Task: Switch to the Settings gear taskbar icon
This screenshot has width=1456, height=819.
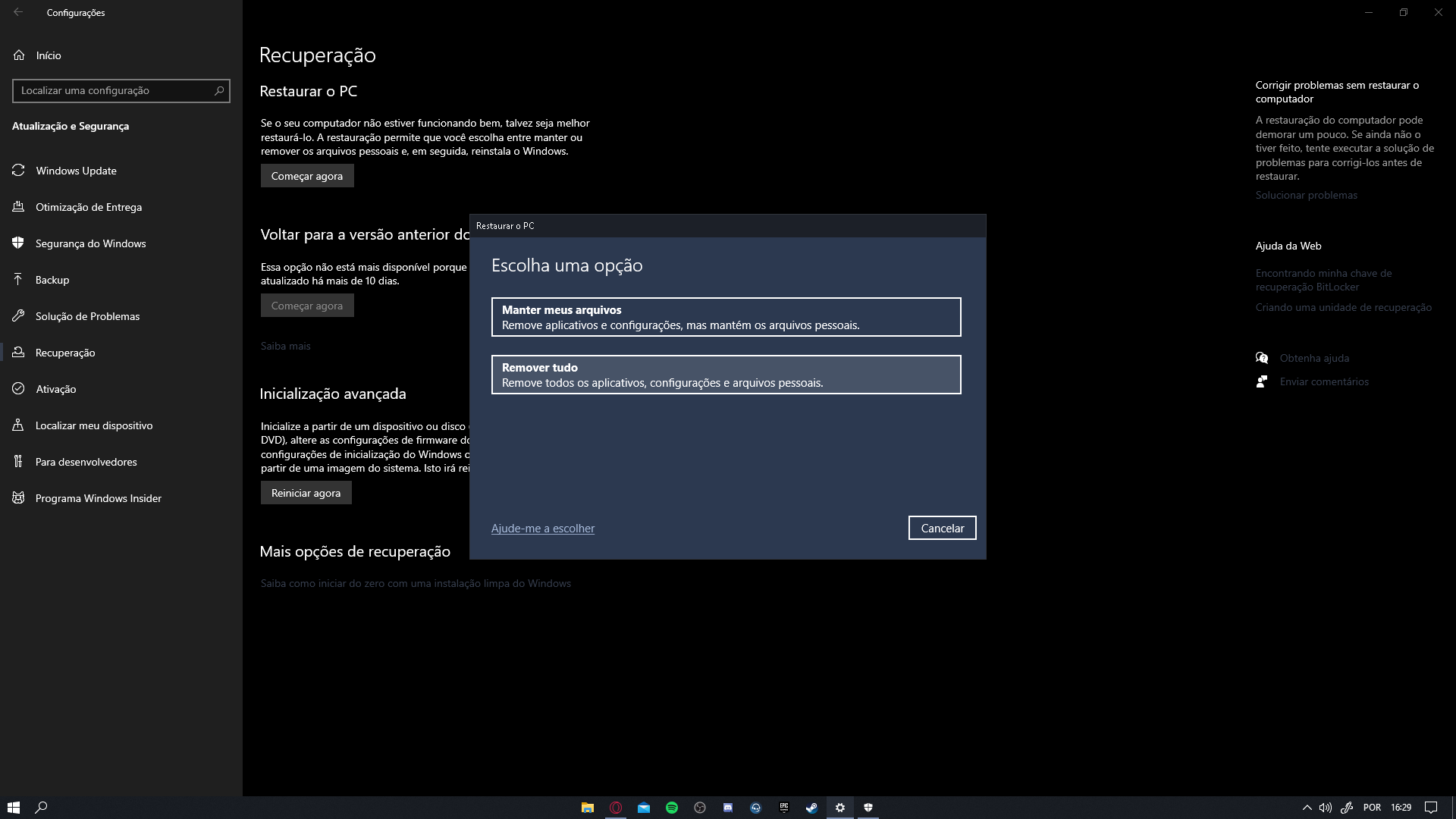Action: point(840,808)
